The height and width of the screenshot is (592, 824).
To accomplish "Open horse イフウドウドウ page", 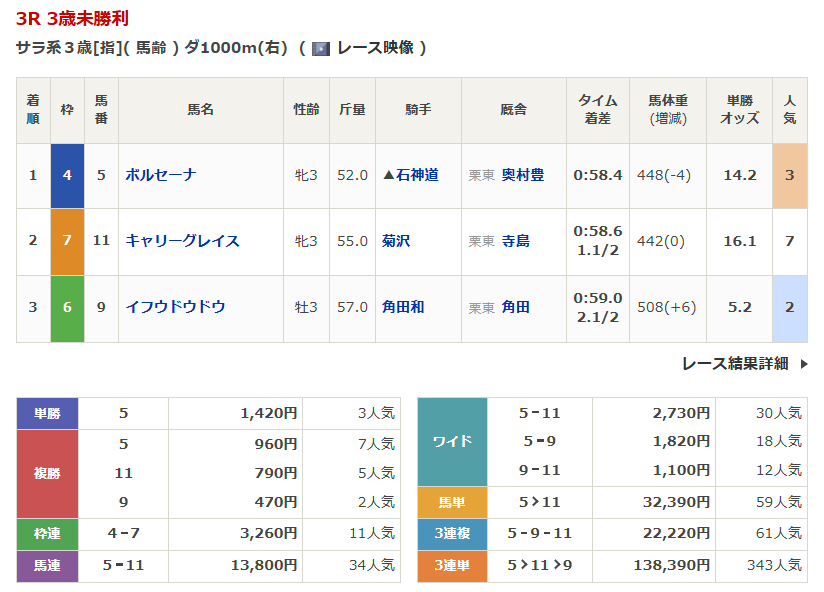I will tap(175, 307).
